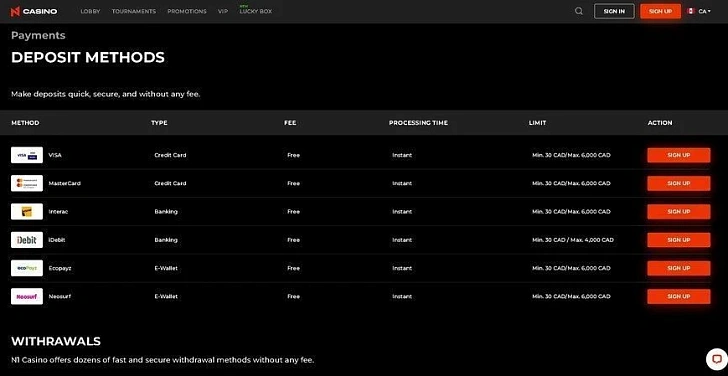Click the ecoPayz payment logo
This screenshot has width=728, height=376.
27,268
